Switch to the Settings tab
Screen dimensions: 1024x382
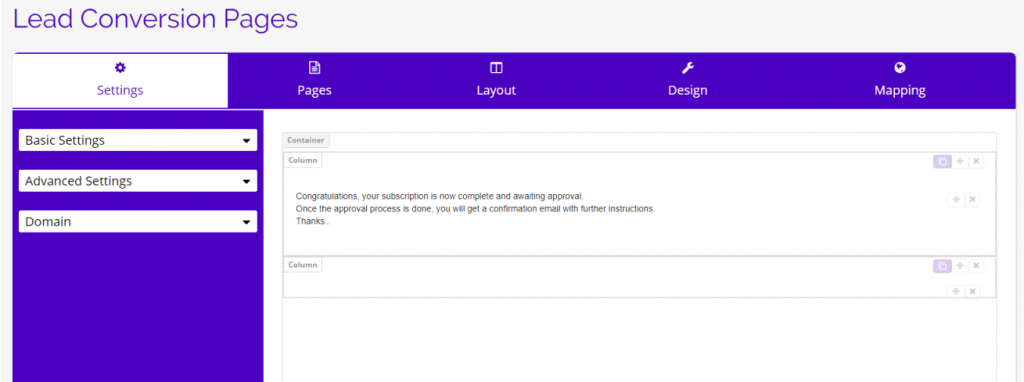click(x=120, y=81)
